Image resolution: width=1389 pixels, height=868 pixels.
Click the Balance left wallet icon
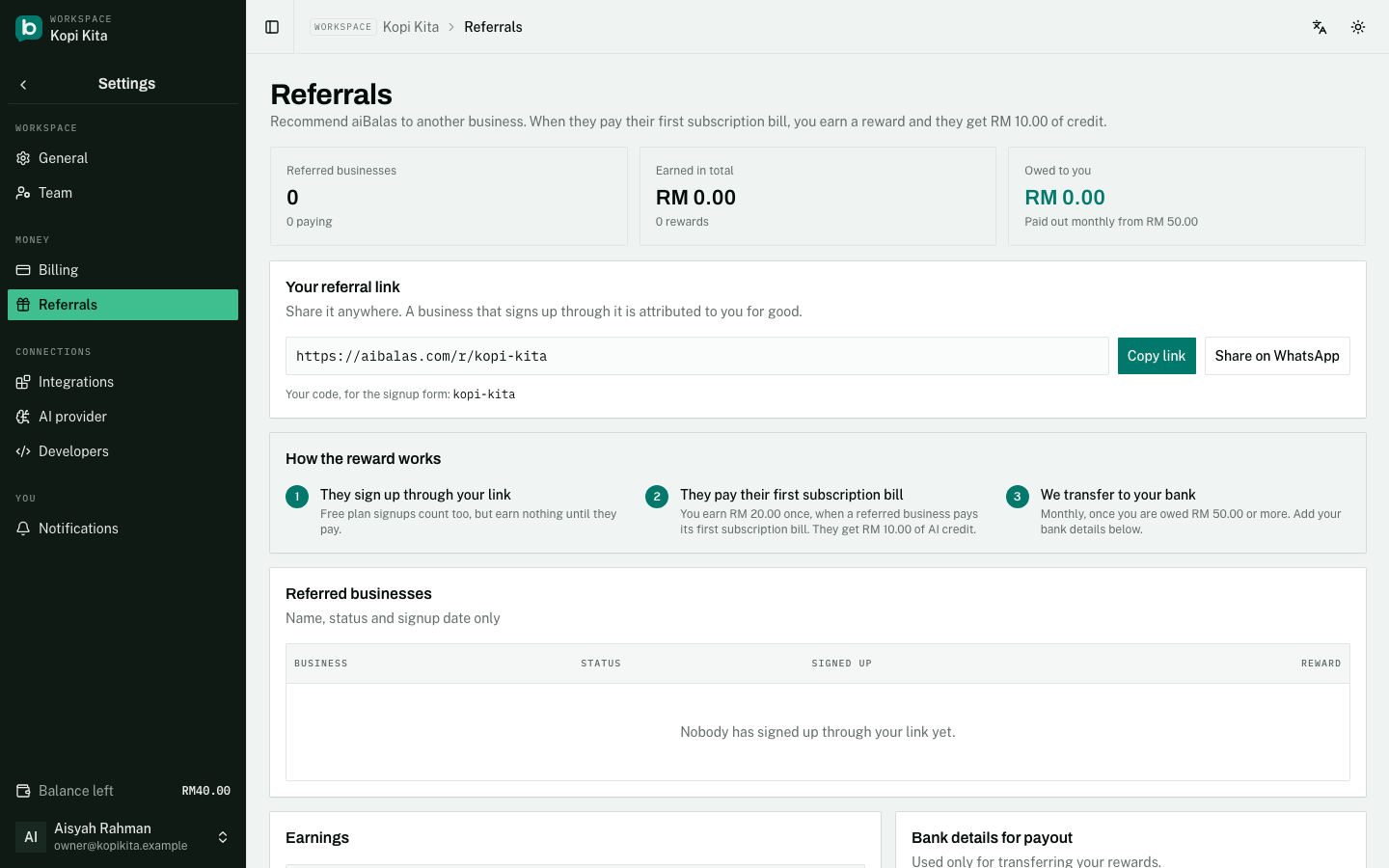(23, 791)
